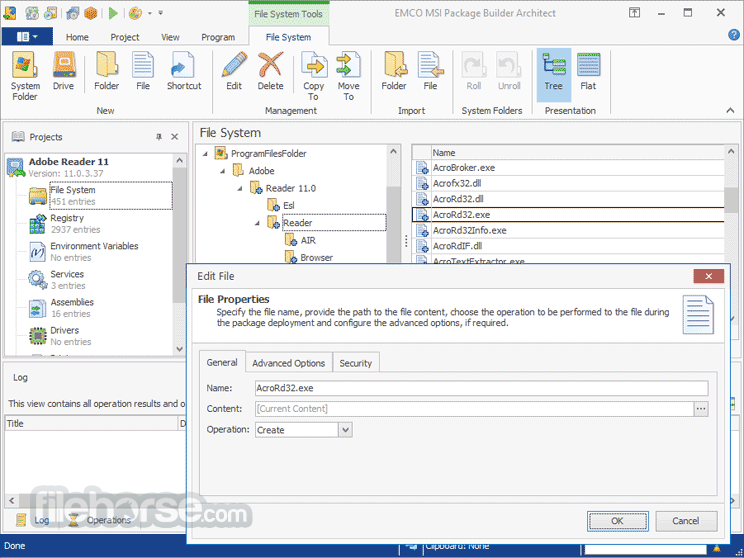Open the application menu dropdown button
This screenshot has width=744, height=558.
tap(27, 37)
